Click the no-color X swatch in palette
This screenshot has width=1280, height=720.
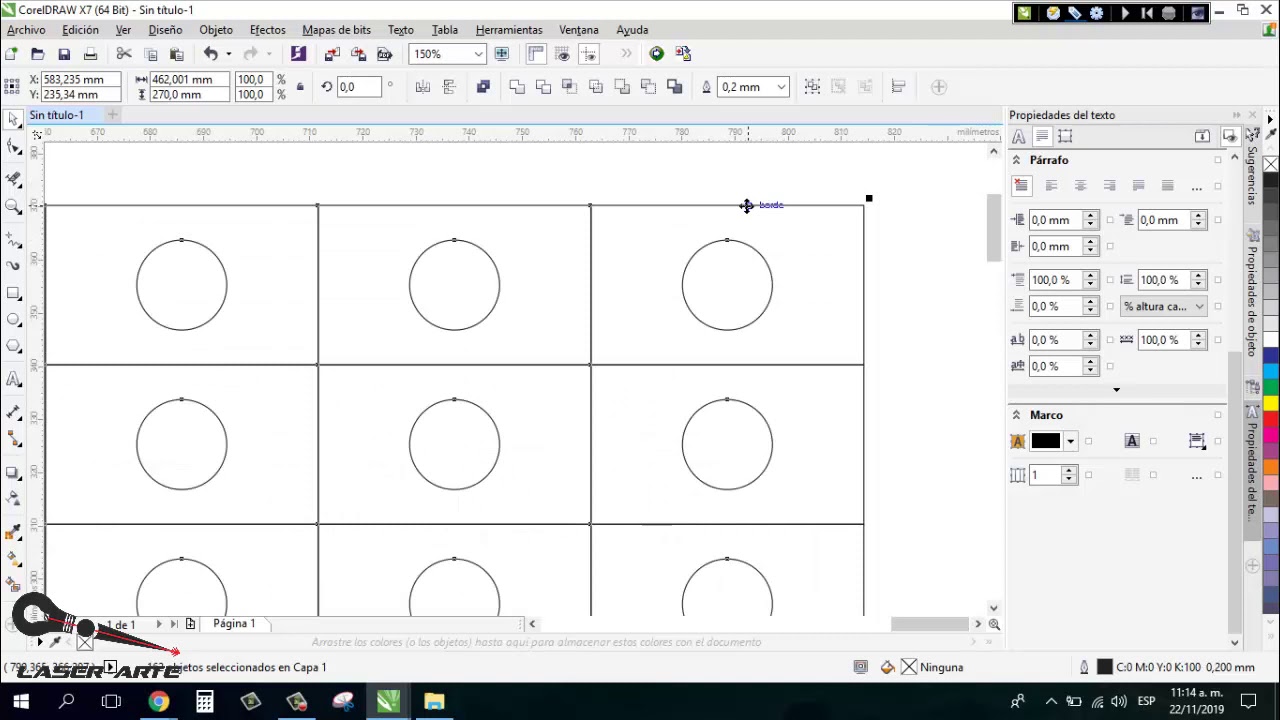pos(1271,165)
